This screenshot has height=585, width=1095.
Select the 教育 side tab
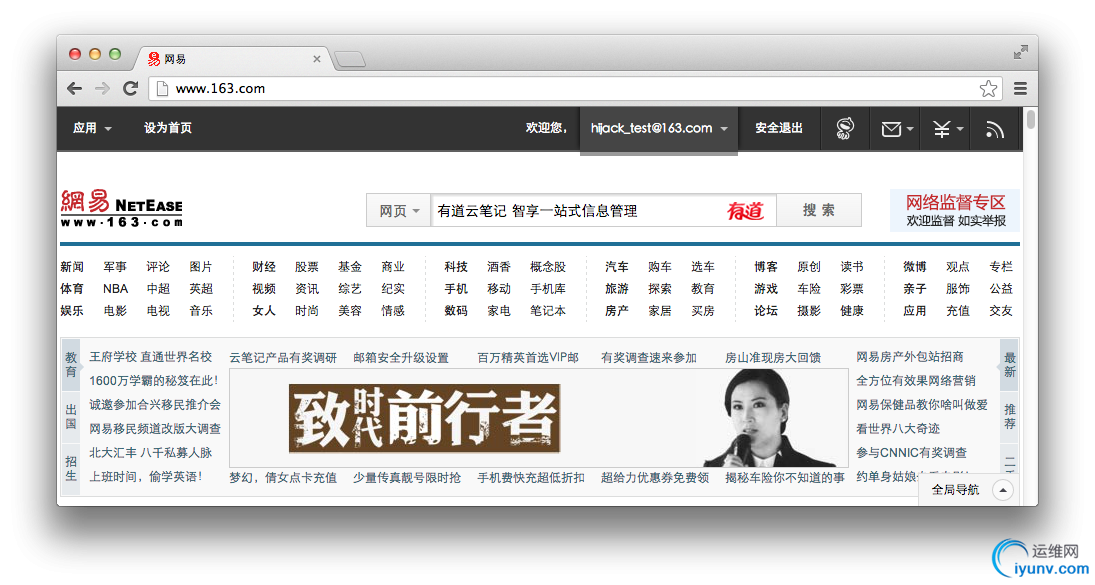point(71,364)
